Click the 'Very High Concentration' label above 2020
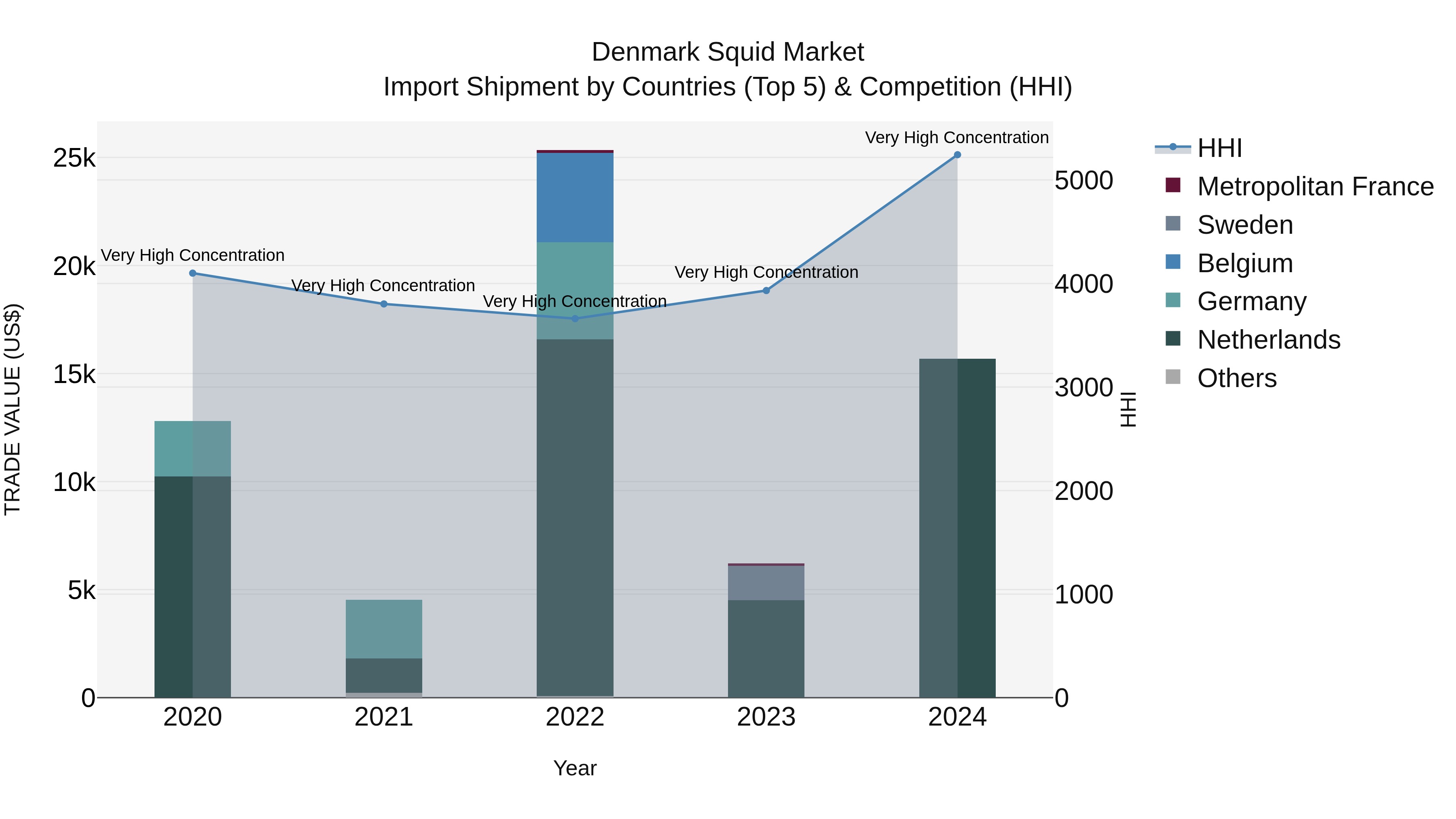 tap(193, 256)
